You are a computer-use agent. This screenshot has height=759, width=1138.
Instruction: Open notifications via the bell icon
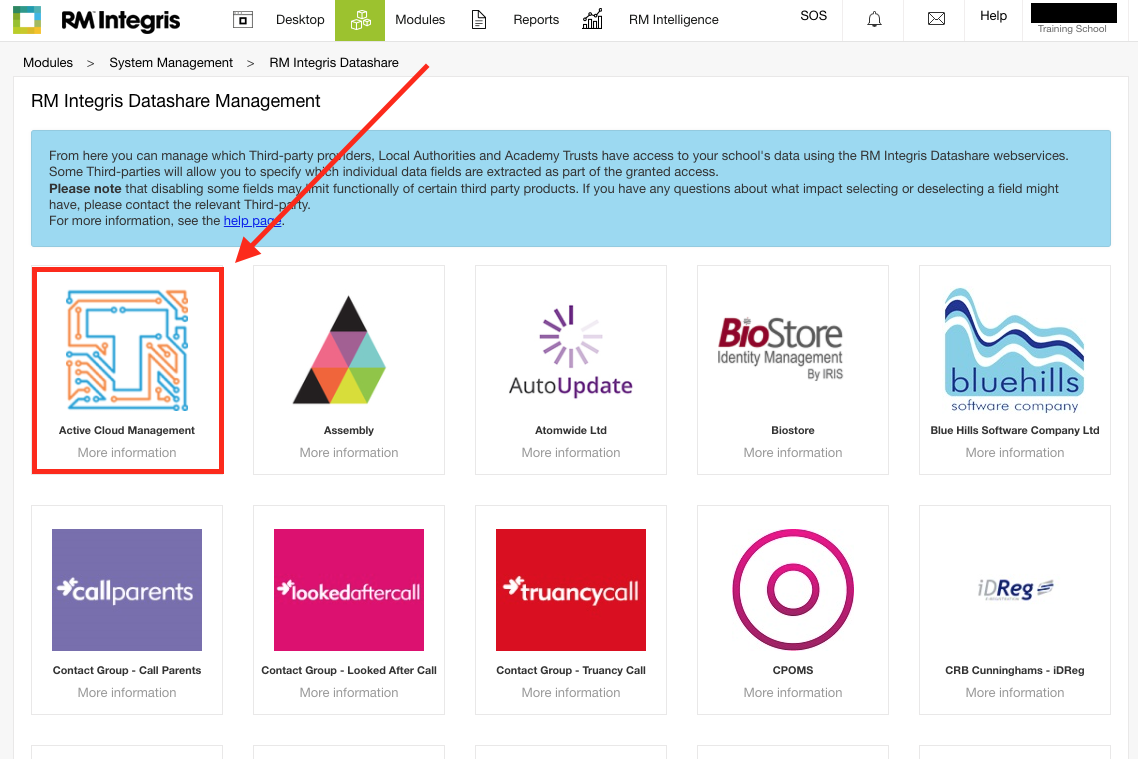873,19
